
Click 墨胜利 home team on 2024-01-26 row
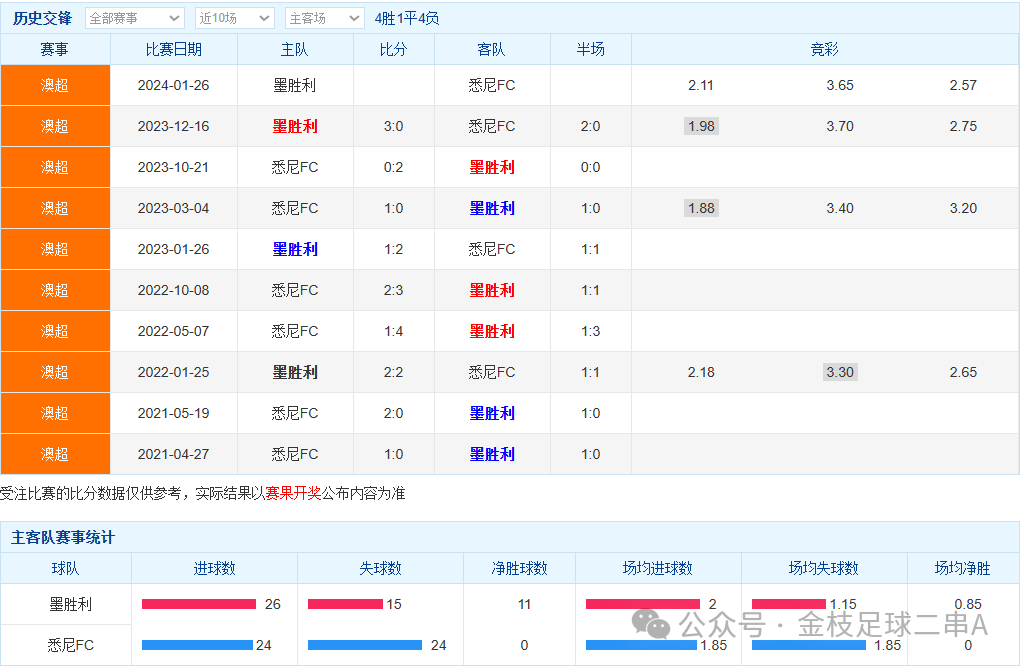pos(295,85)
